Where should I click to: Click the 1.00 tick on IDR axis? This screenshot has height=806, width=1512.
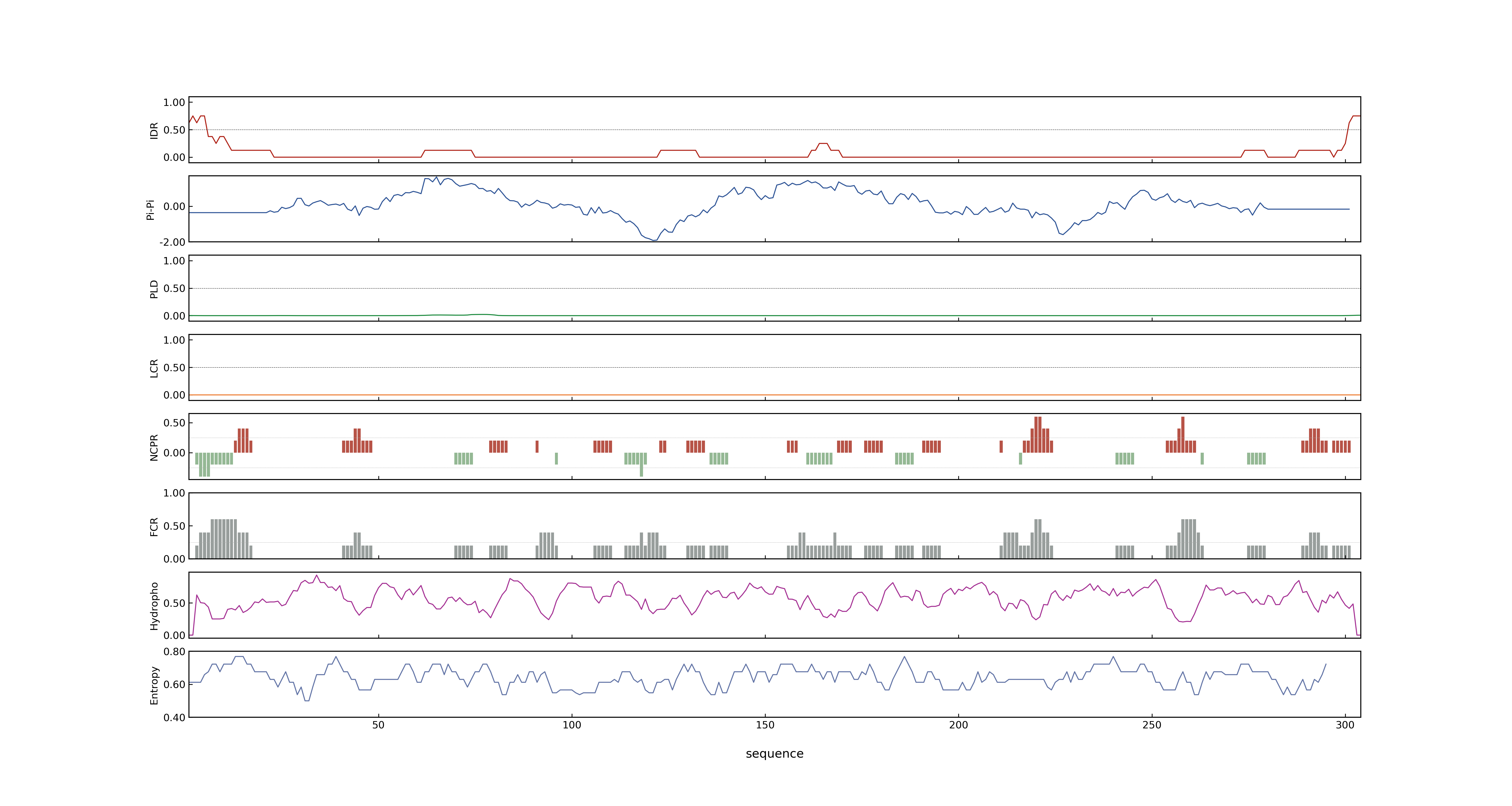pos(174,103)
